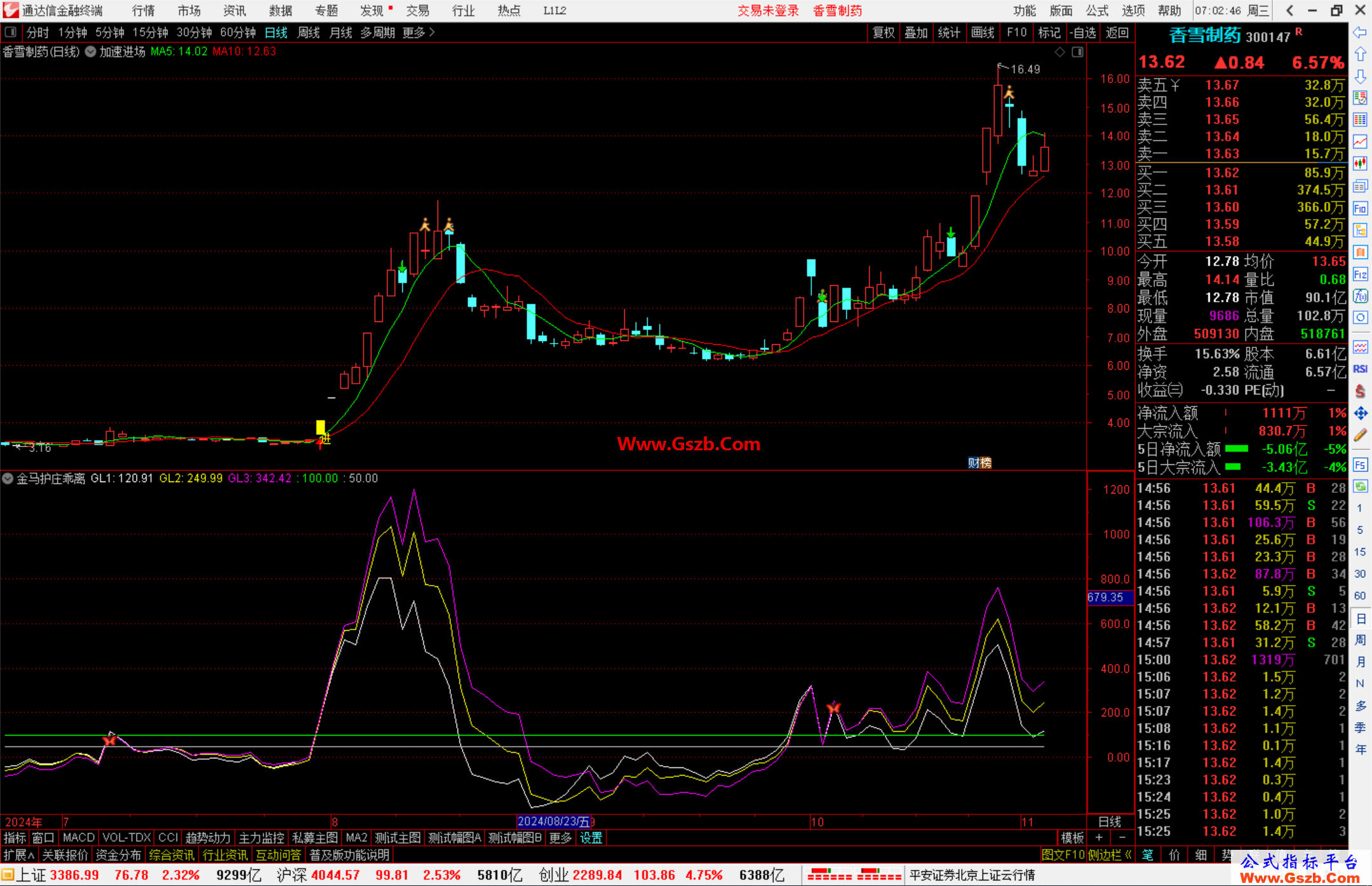
Task: Click the multi-window layout icon in sidebar
Action: [1360, 186]
